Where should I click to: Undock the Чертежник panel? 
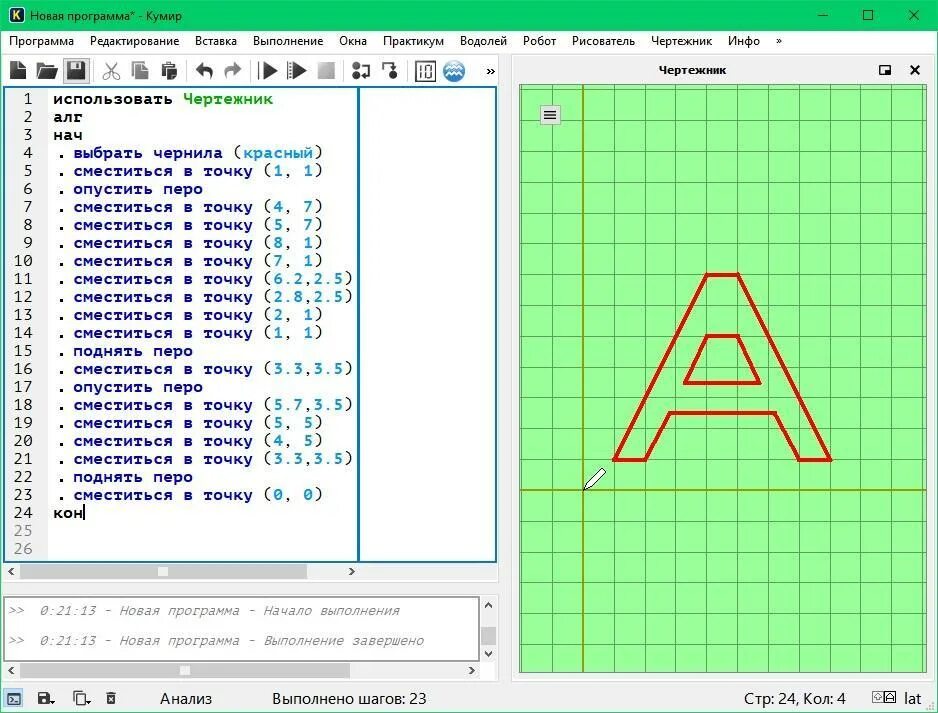[x=885, y=70]
